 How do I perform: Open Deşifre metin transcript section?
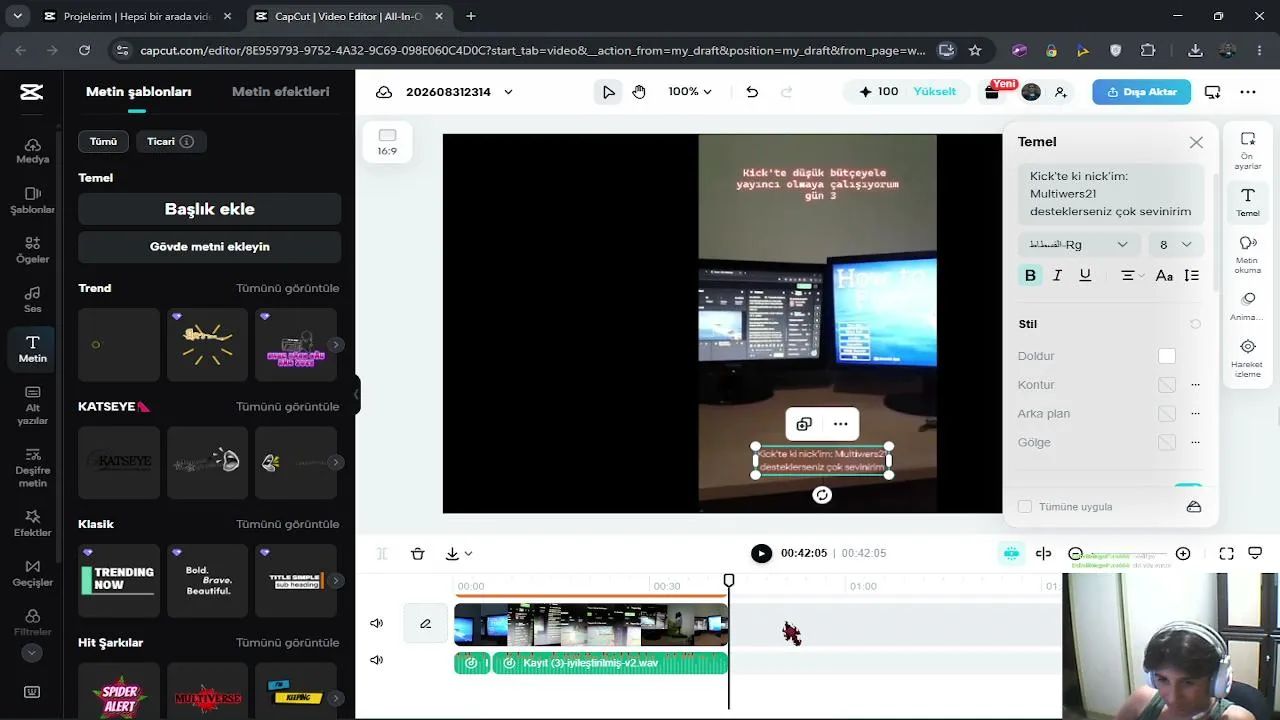coord(32,468)
